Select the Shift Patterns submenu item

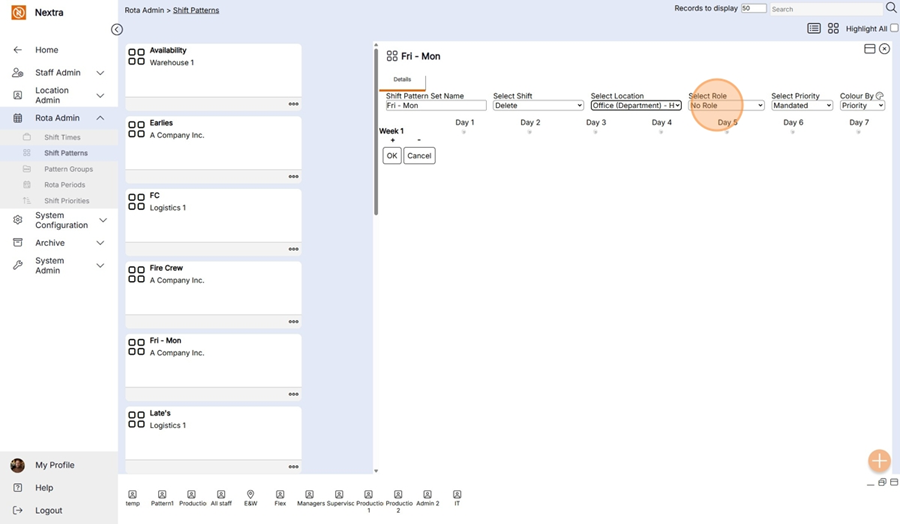[x=65, y=153]
